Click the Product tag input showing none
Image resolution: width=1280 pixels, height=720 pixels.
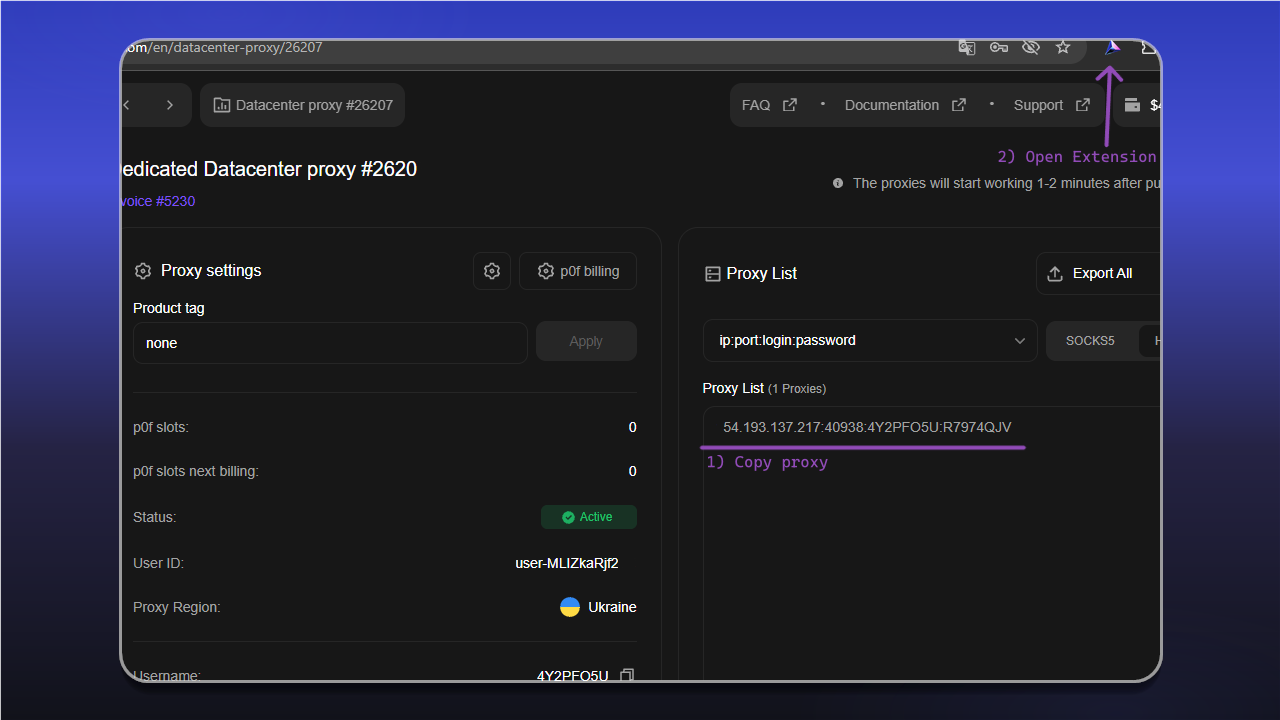point(330,343)
